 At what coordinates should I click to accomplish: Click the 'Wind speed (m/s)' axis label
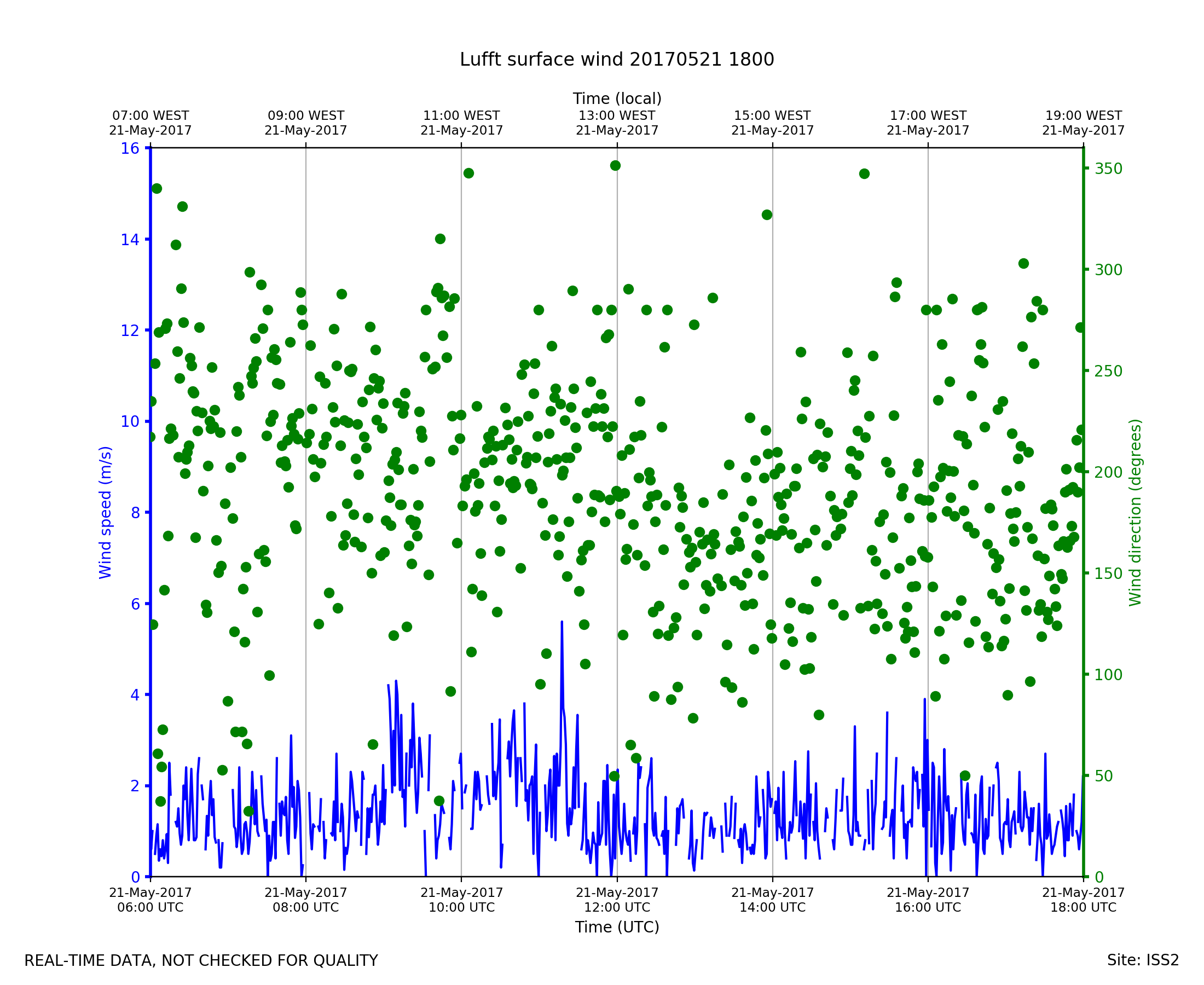[106, 512]
